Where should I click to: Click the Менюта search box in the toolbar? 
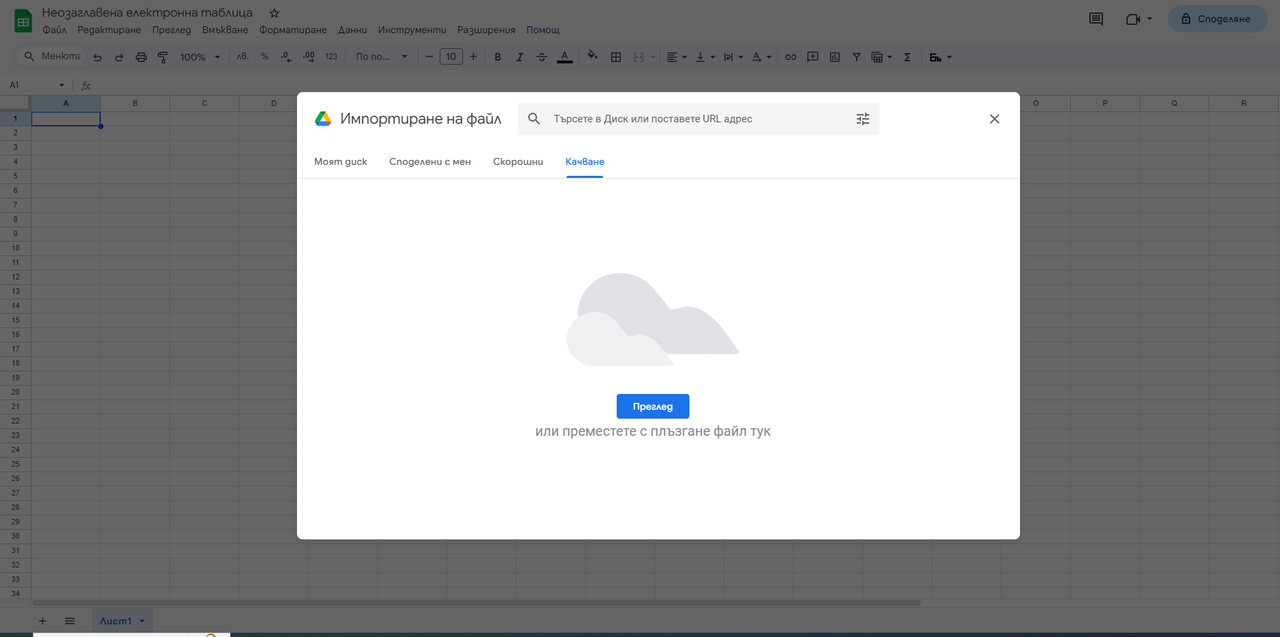[52, 57]
